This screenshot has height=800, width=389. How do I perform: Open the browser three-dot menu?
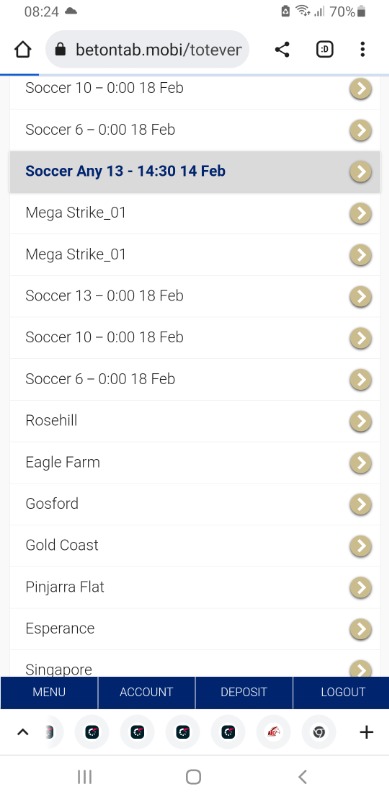pos(362,49)
